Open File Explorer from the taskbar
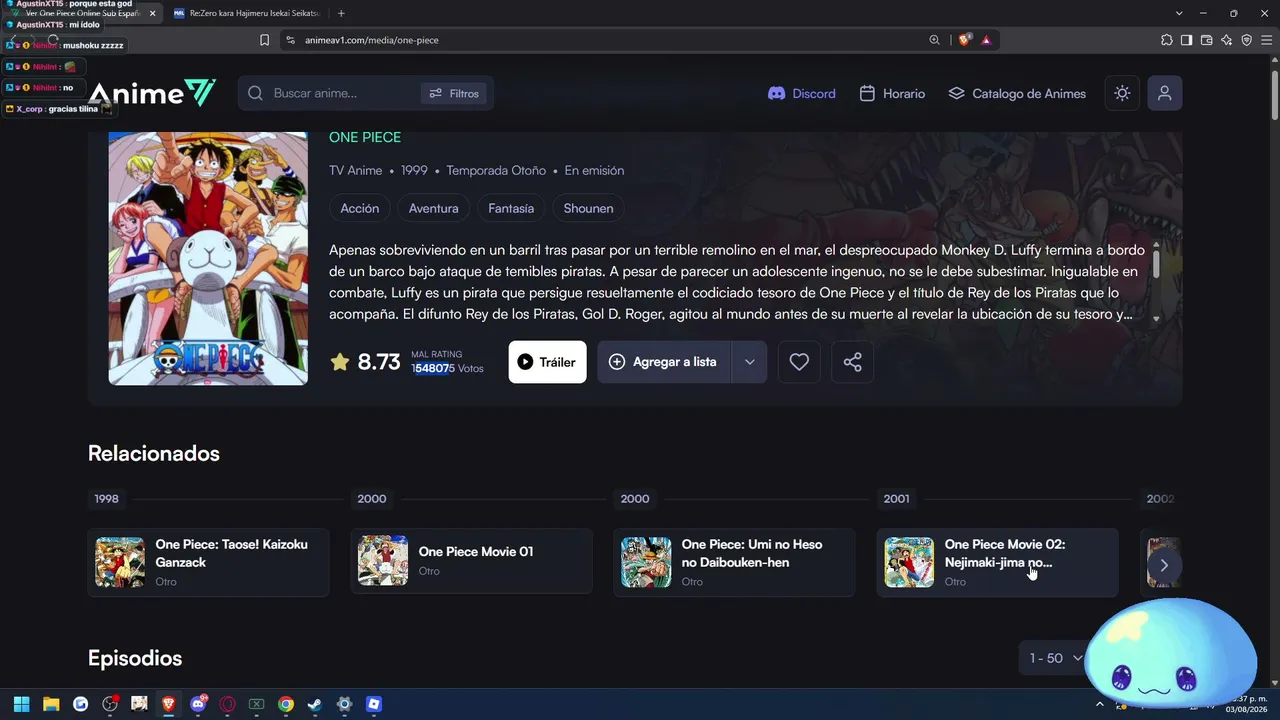The width and height of the screenshot is (1280, 720). 51,704
